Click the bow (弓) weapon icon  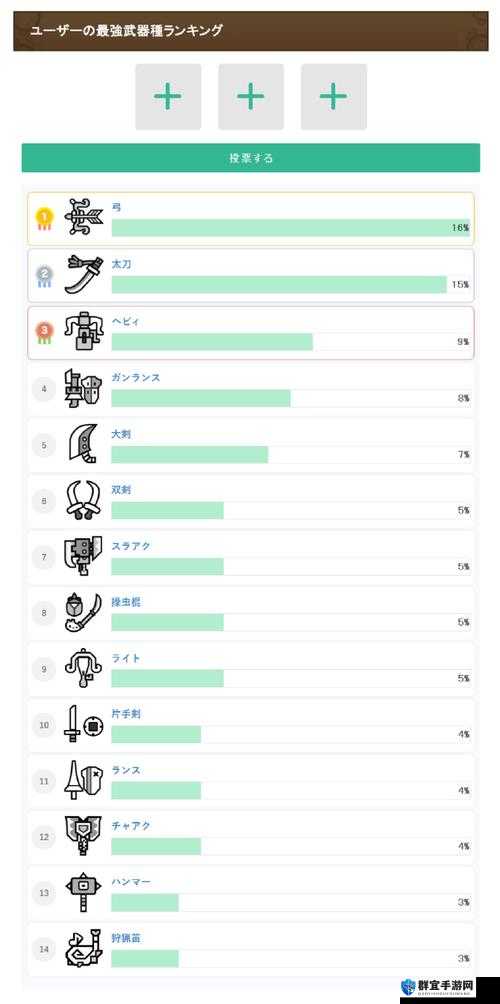pyautogui.click(x=83, y=218)
